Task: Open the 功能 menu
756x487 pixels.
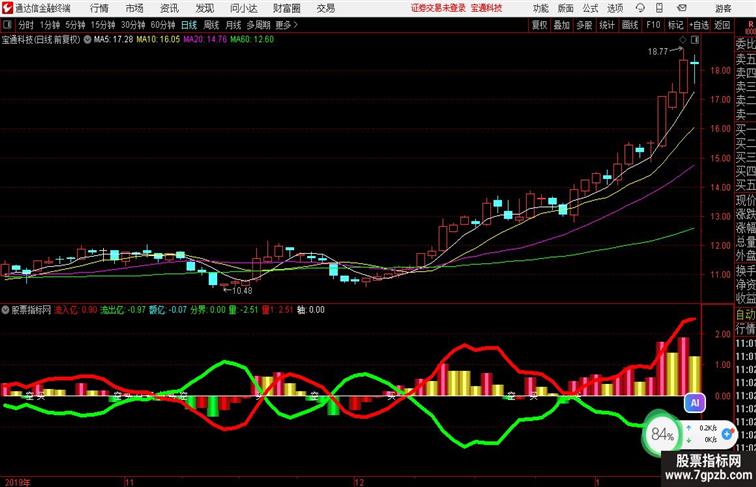Action: tap(541, 8)
